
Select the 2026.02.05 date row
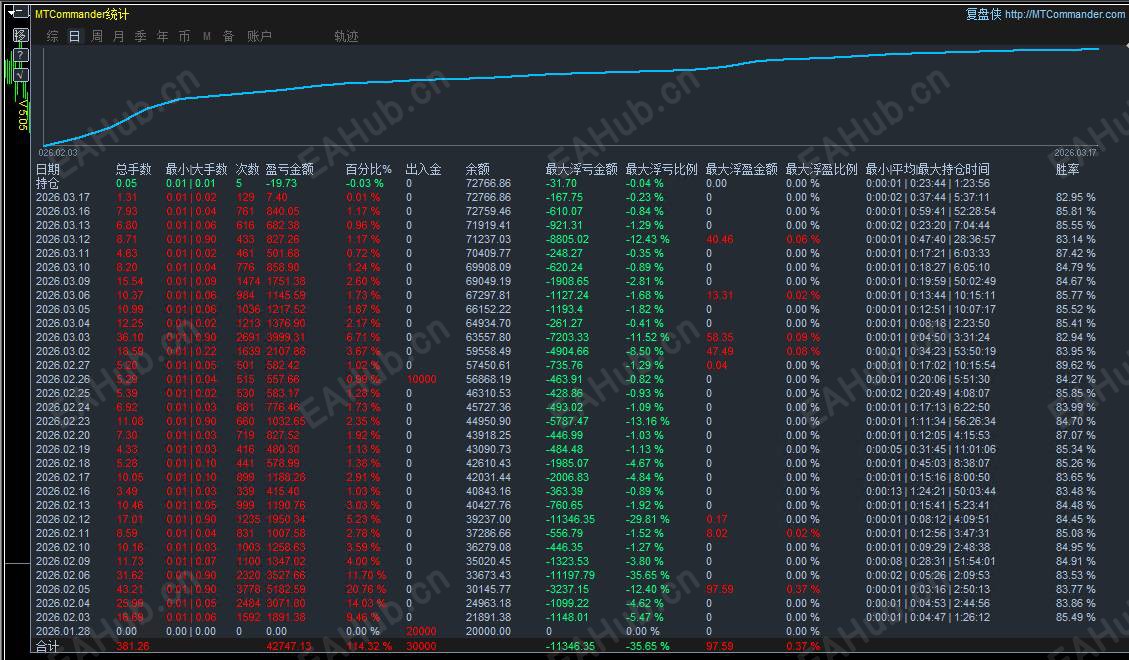pyautogui.click(x=63, y=589)
